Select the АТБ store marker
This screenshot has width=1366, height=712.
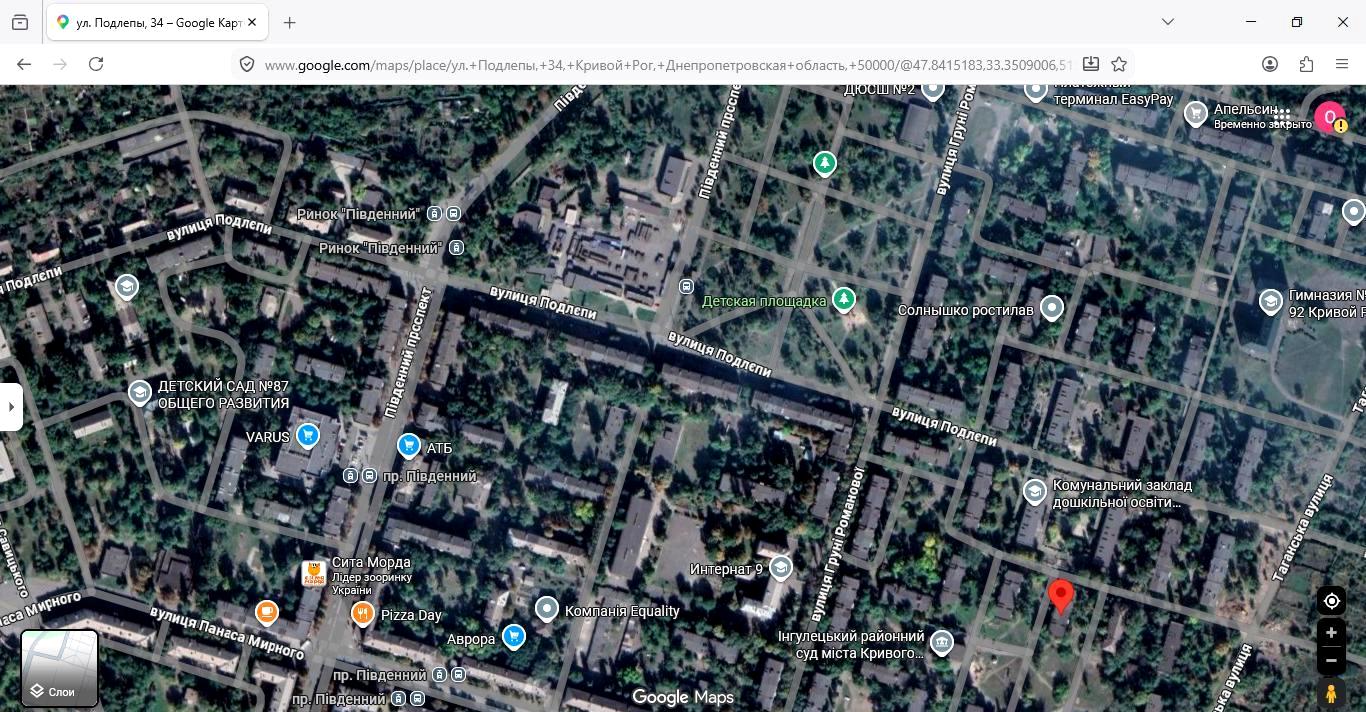point(408,446)
